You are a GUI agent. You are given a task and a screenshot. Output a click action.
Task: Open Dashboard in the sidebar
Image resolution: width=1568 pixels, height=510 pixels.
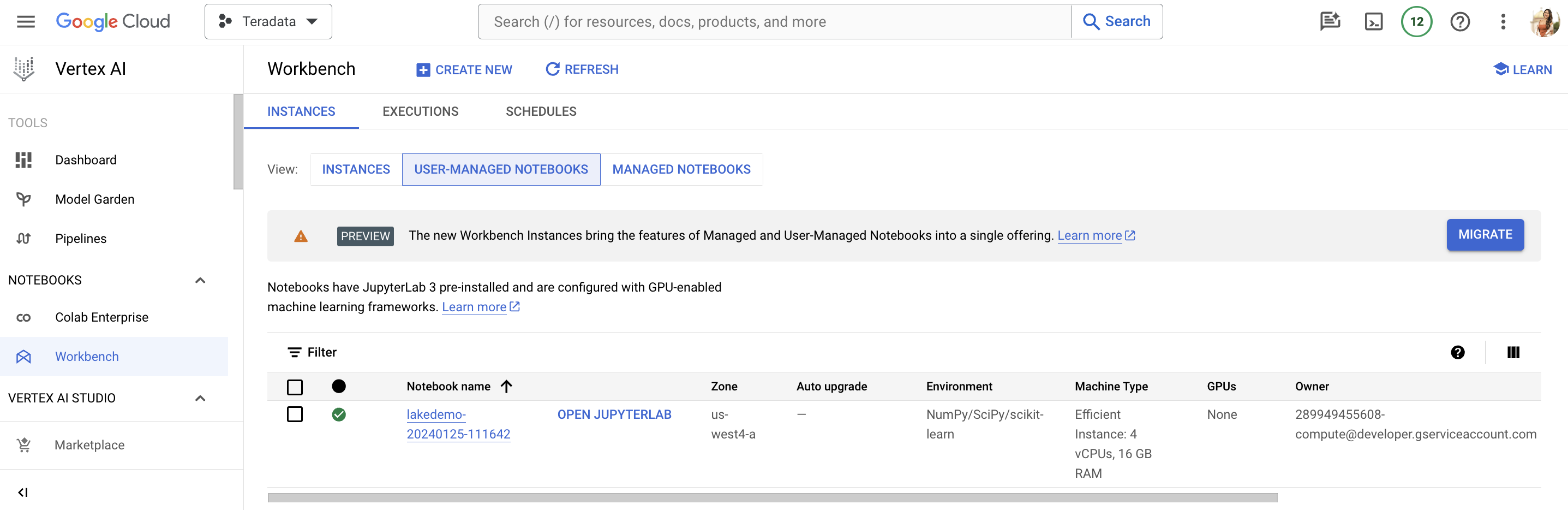click(114, 160)
